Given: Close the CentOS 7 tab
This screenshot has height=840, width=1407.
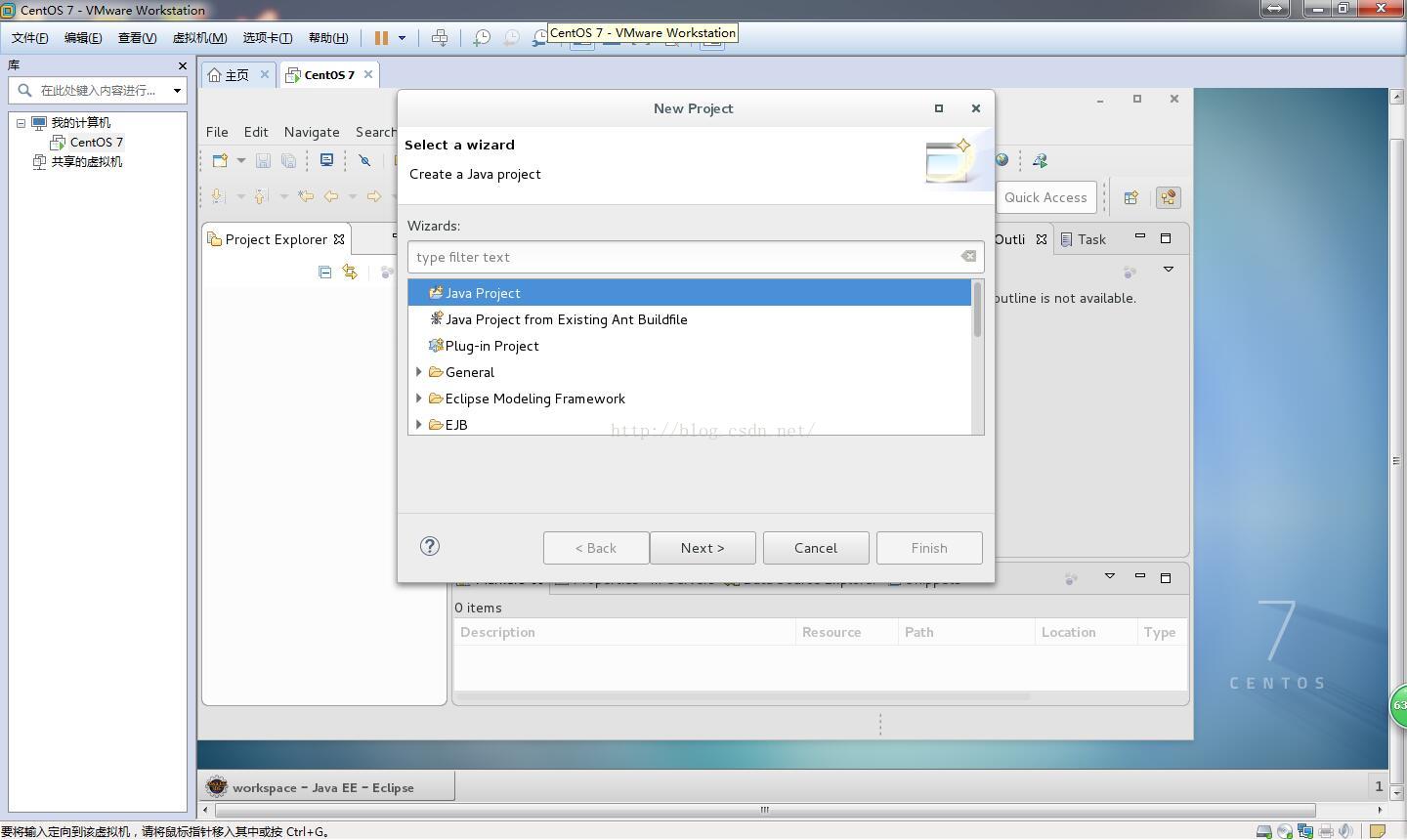Looking at the screenshot, I should (367, 74).
